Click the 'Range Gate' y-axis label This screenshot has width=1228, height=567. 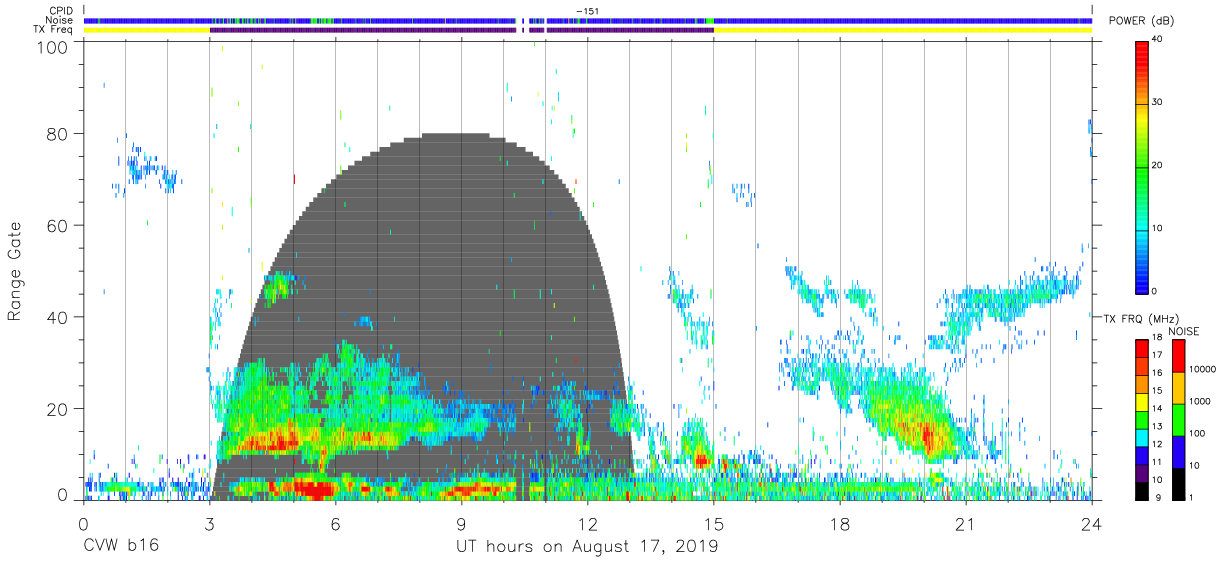pyautogui.click(x=15, y=272)
